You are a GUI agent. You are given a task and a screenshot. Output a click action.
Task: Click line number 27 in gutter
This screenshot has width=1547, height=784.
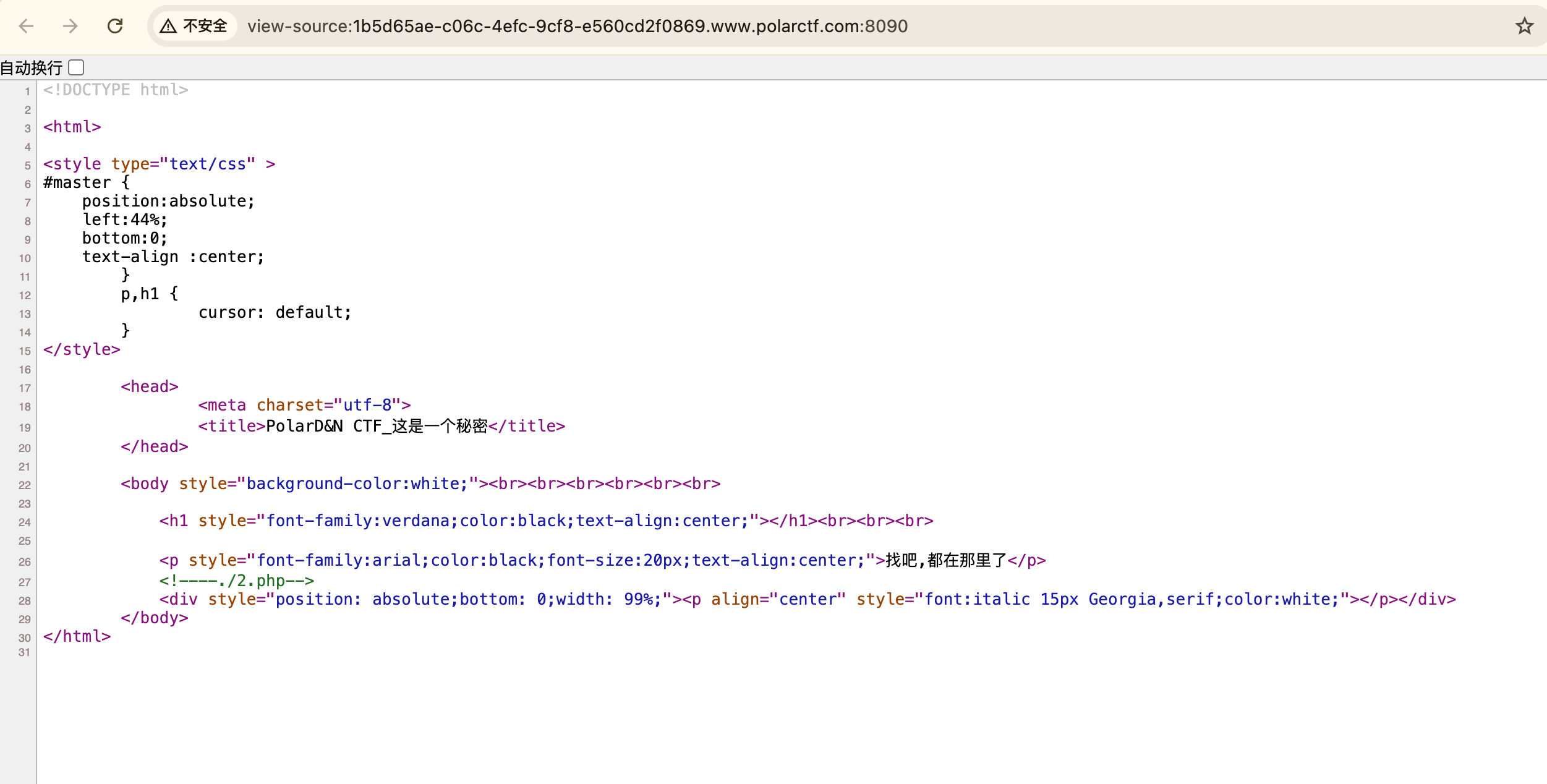pos(25,582)
